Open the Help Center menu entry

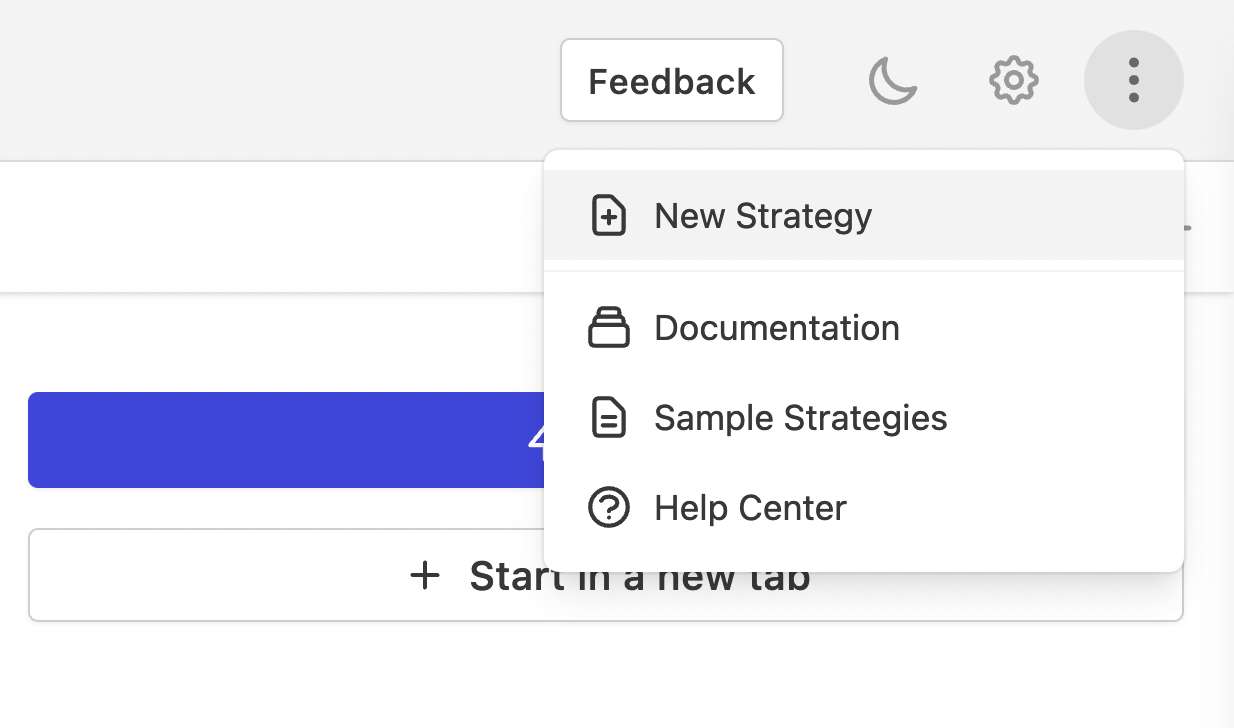pyautogui.click(x=864, y=508)
